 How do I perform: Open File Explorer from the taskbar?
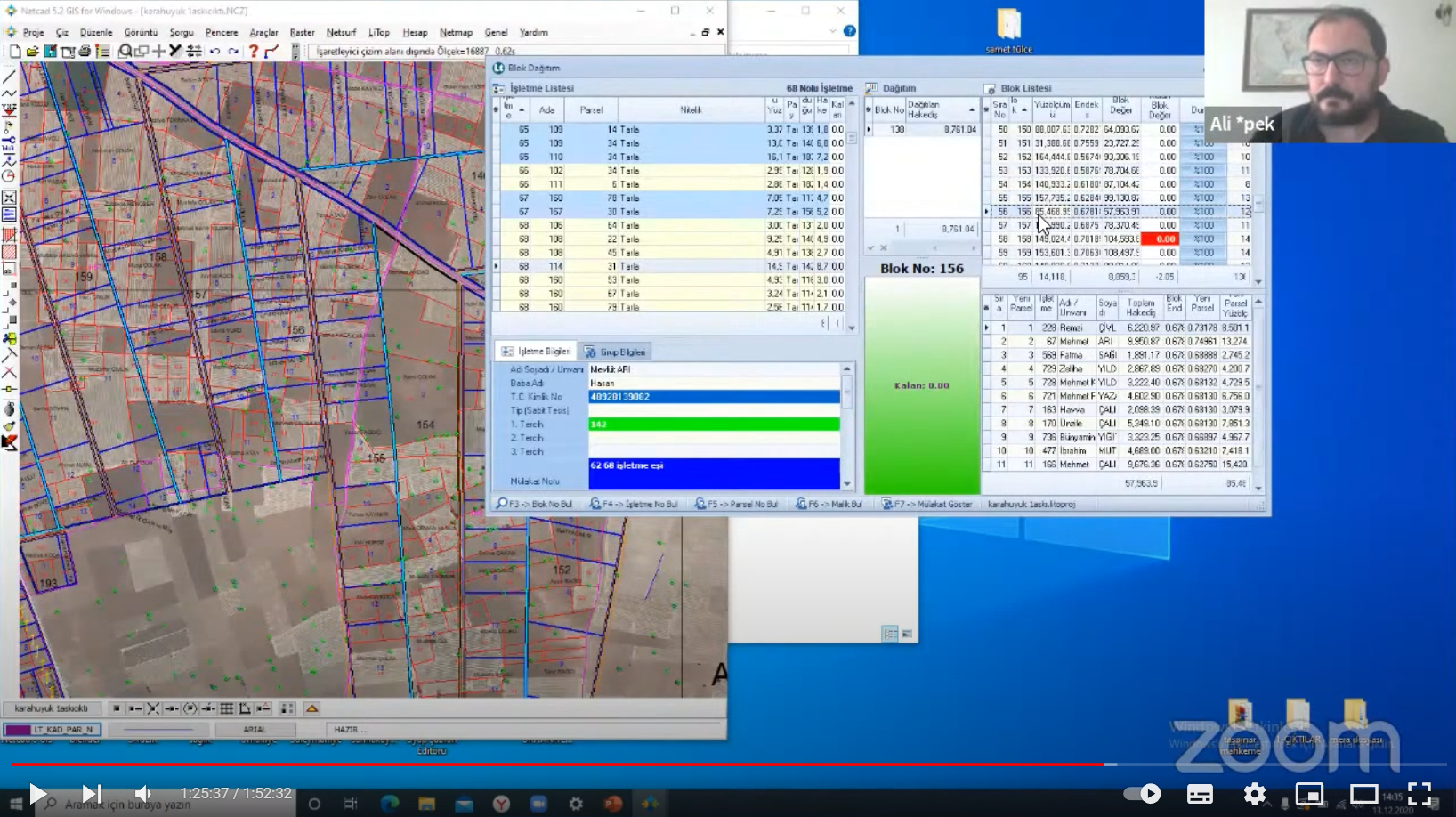(x=426, y=804)
